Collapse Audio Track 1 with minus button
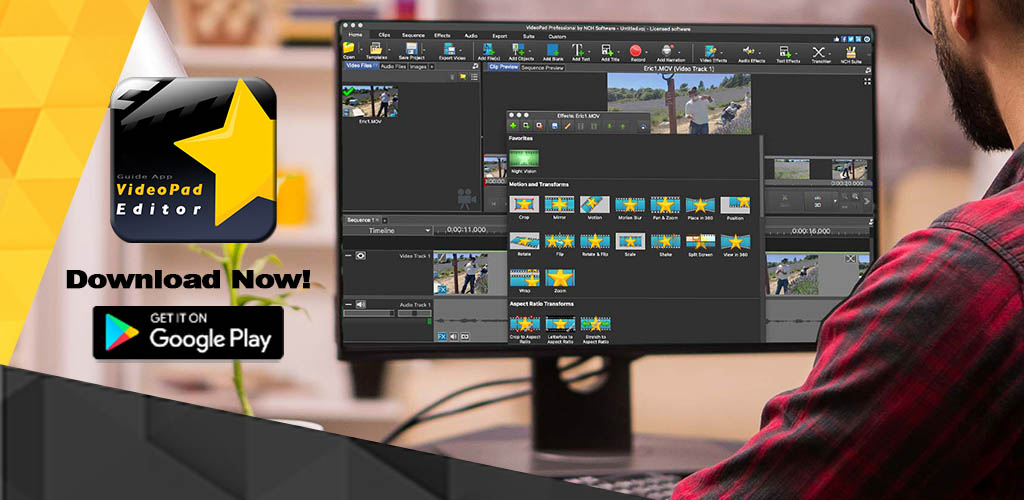 [348, 304]
